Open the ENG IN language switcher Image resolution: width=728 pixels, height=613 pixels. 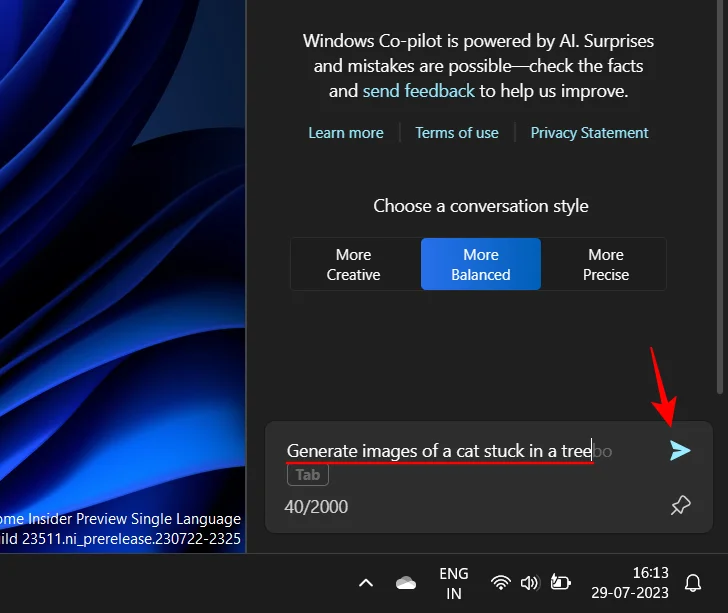pos(454,583)
